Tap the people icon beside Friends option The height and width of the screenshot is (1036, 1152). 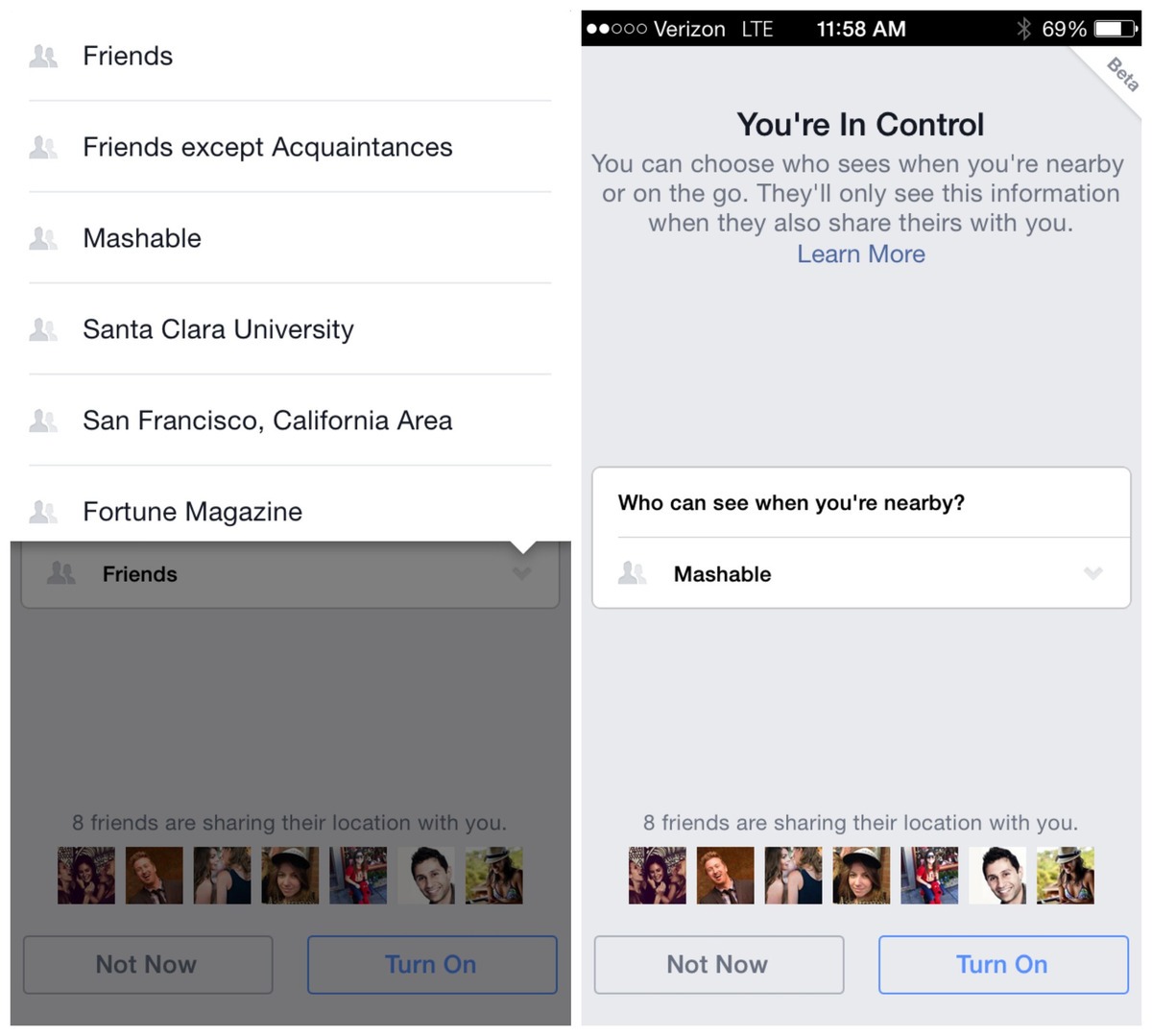(x=43, y=56)
